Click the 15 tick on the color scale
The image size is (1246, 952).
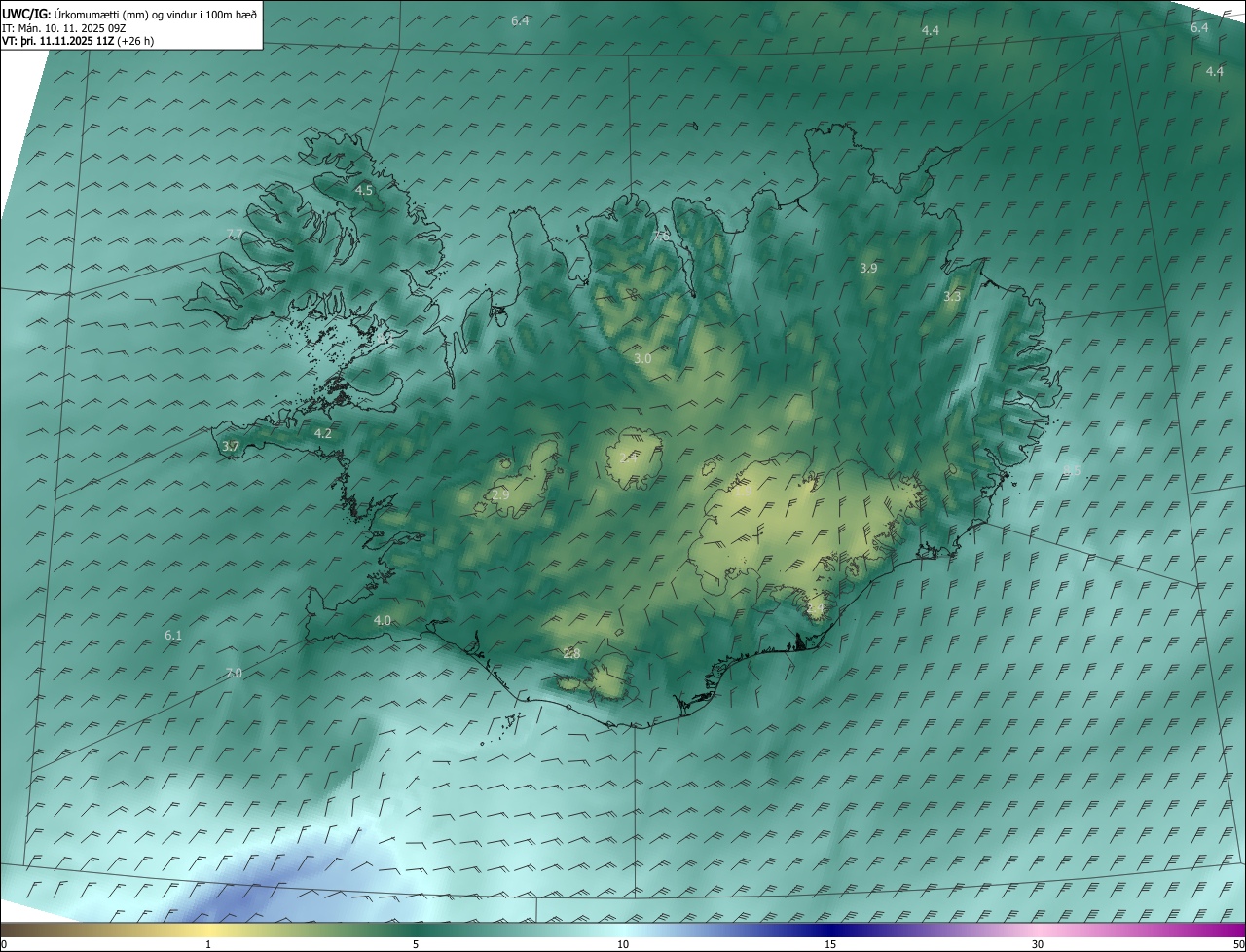[830, 944]
